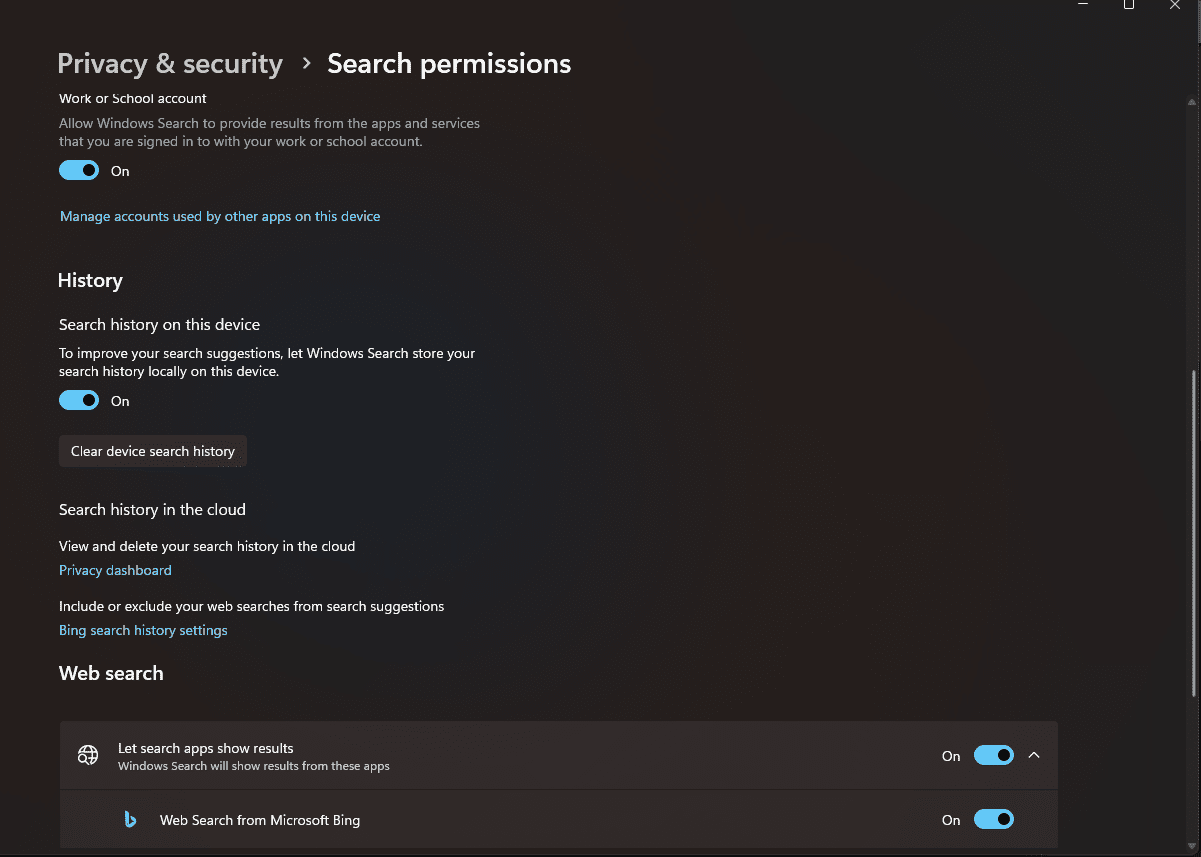This screenshot has width=1201, height=857.
Task: Clear device search history button
Action: pyautogui.click(x=153, y=451)
